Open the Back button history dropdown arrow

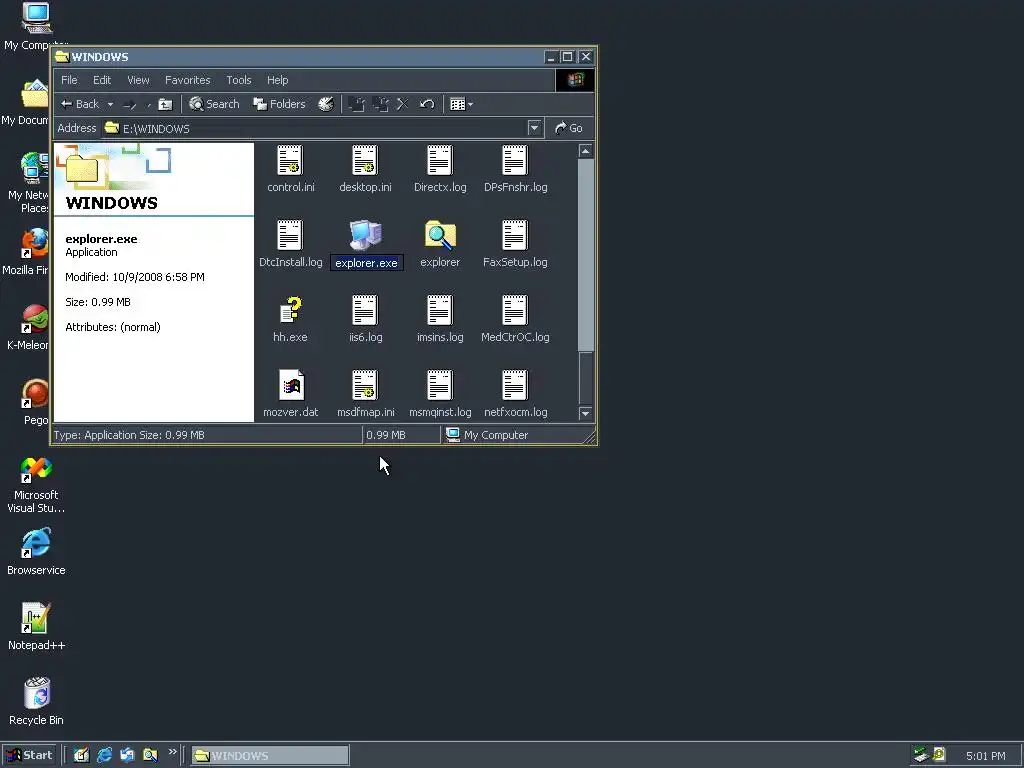[x=110, y=104]
